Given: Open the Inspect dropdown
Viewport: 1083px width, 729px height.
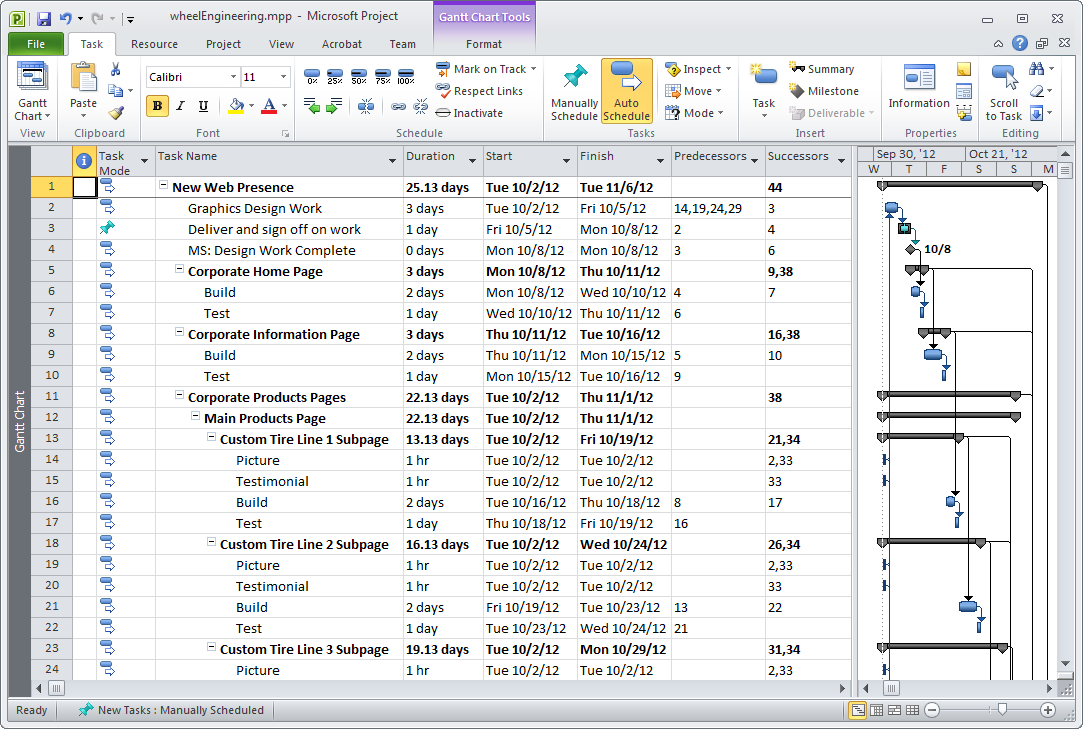Looking at the screenshot, I should coord(698,69).
